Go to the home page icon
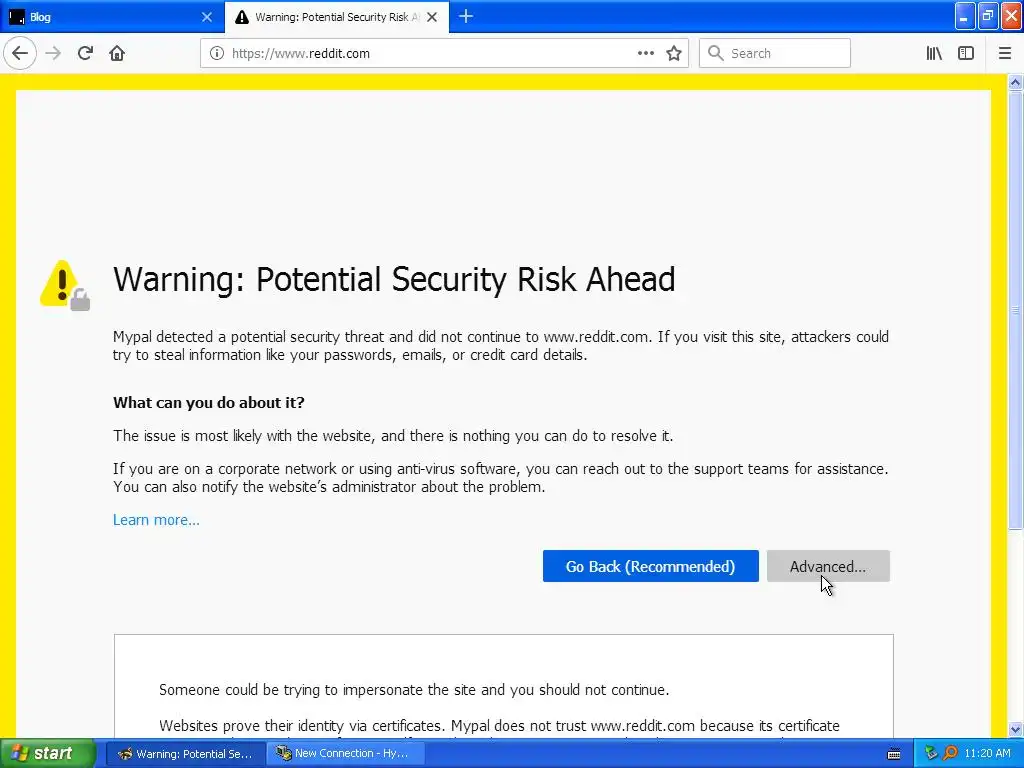 point(117,53)
